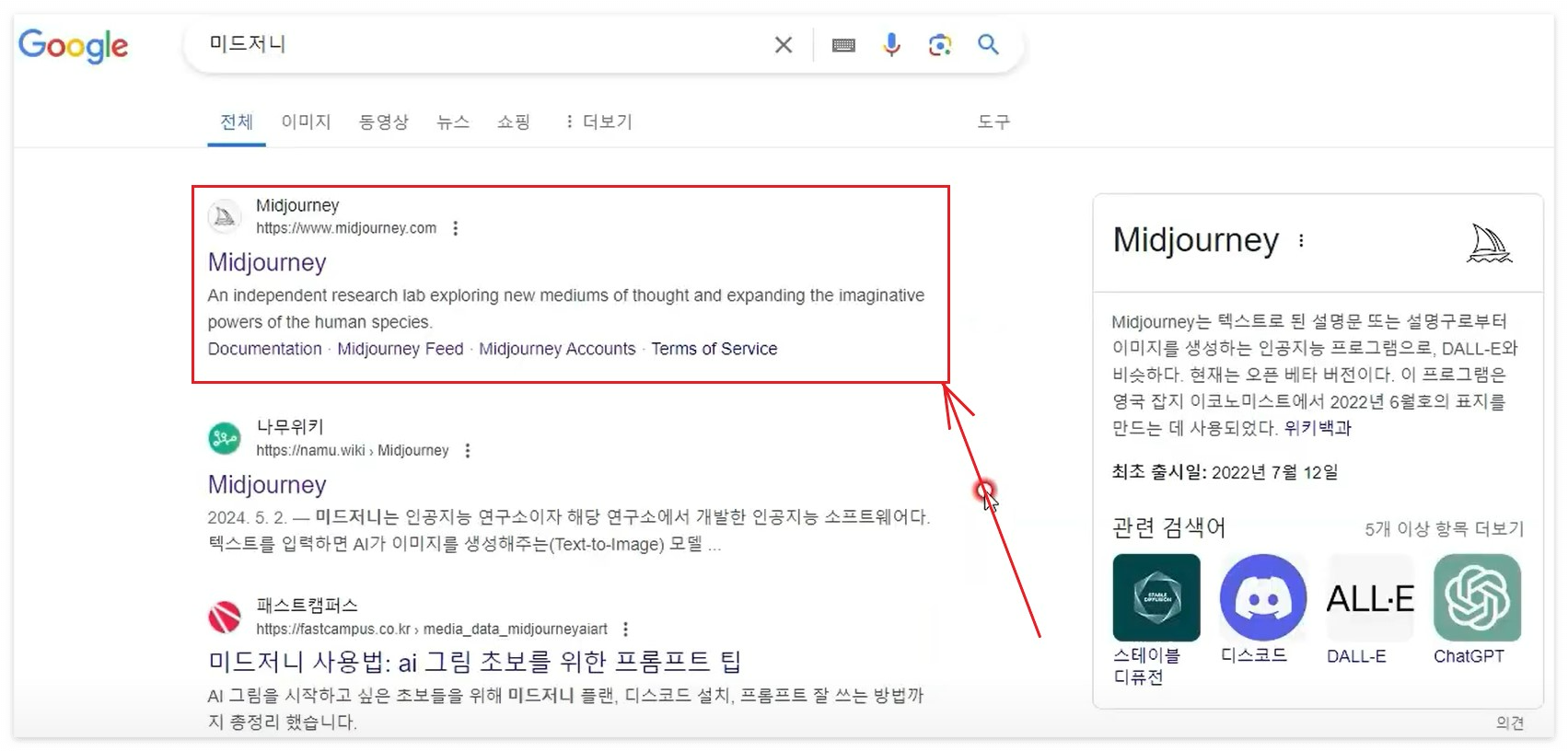Click the fastcampus.co.kr URL breadcrumb
1568x751 pixels.
click(432, 629)
